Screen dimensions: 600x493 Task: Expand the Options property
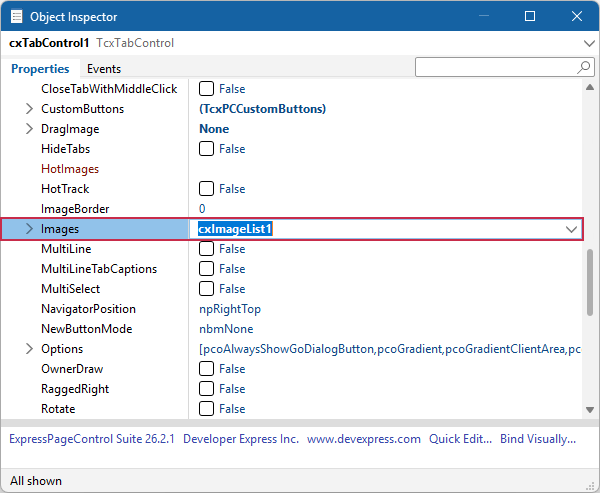pos(29,349)
